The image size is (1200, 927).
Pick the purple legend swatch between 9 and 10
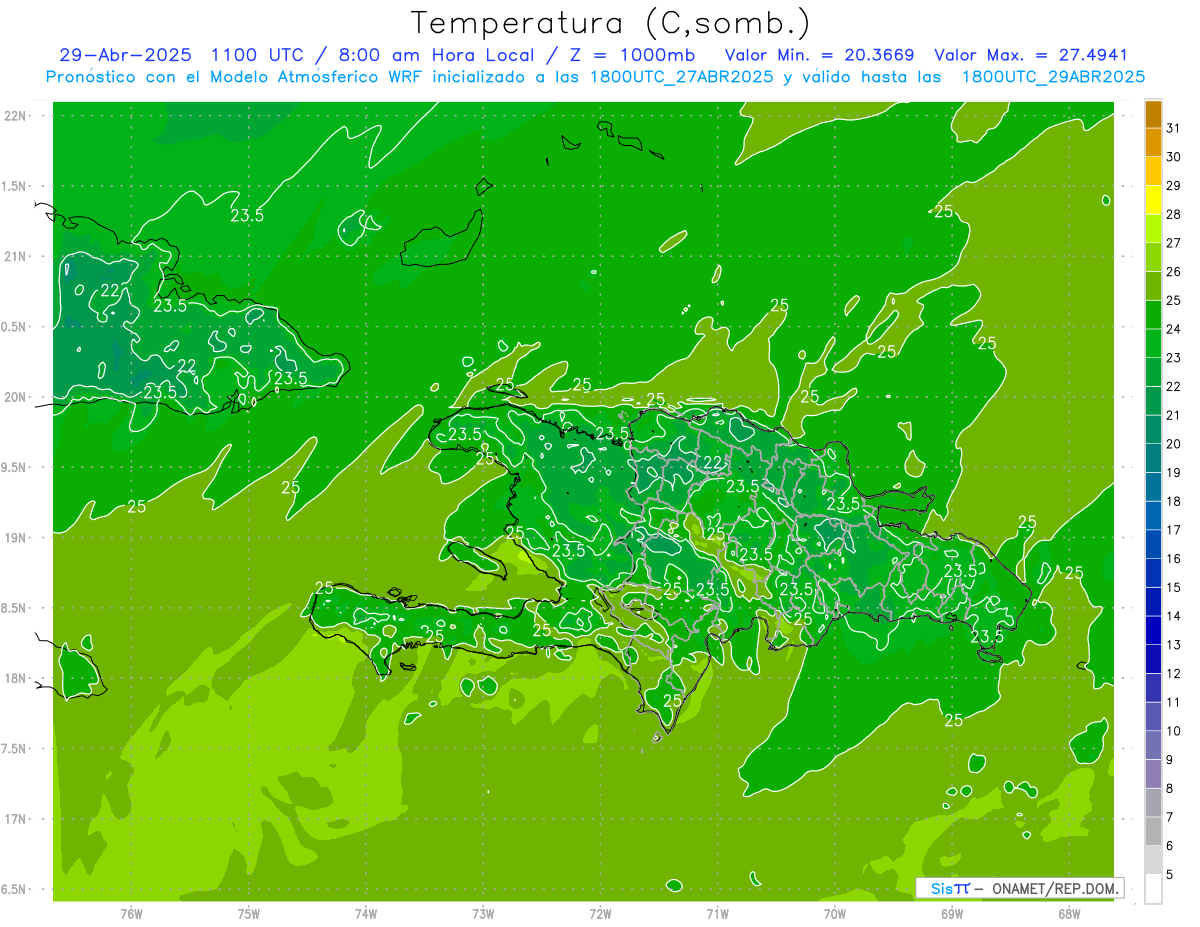coord(1153,746)
